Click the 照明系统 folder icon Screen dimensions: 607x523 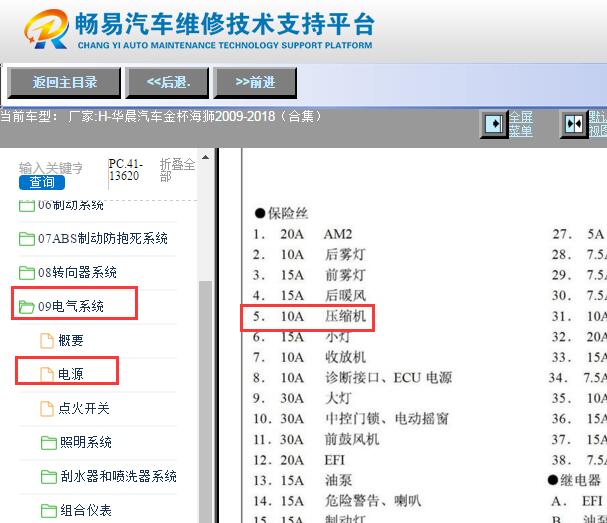49,442
